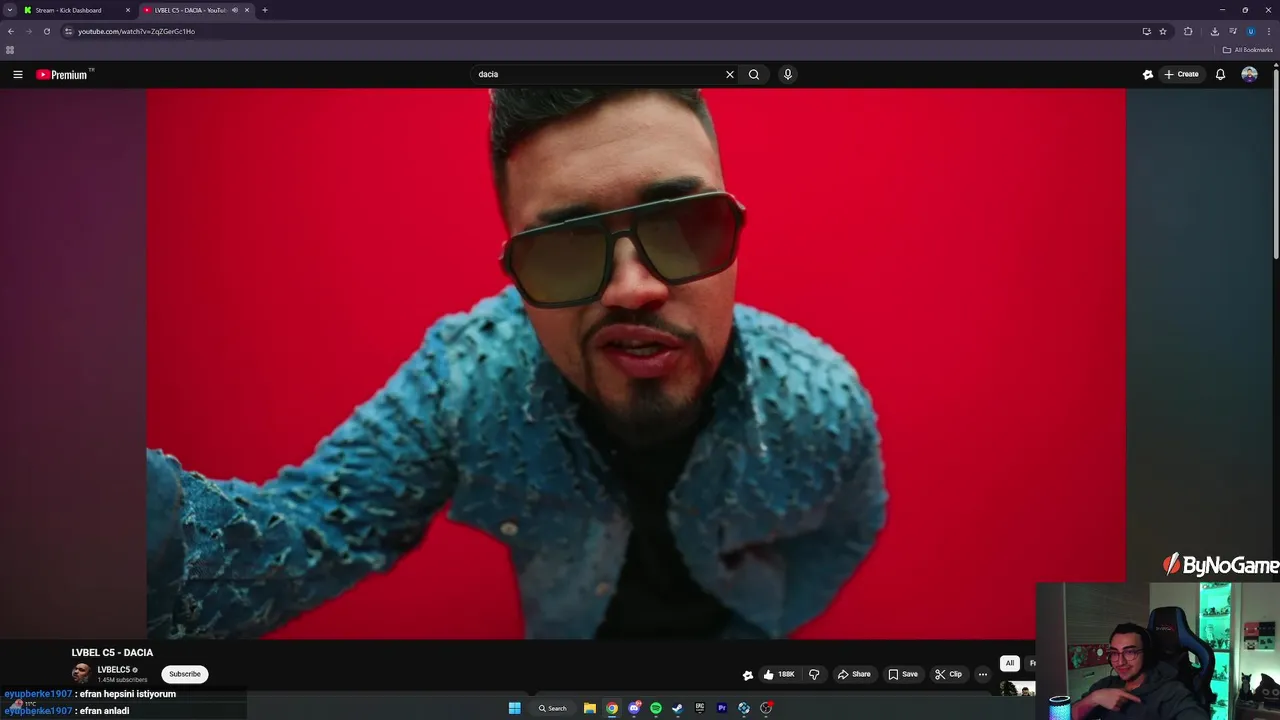Go back in browser history
This screenshot has width=1280, height=720.
pyautogui.click(x=11, y=31)
